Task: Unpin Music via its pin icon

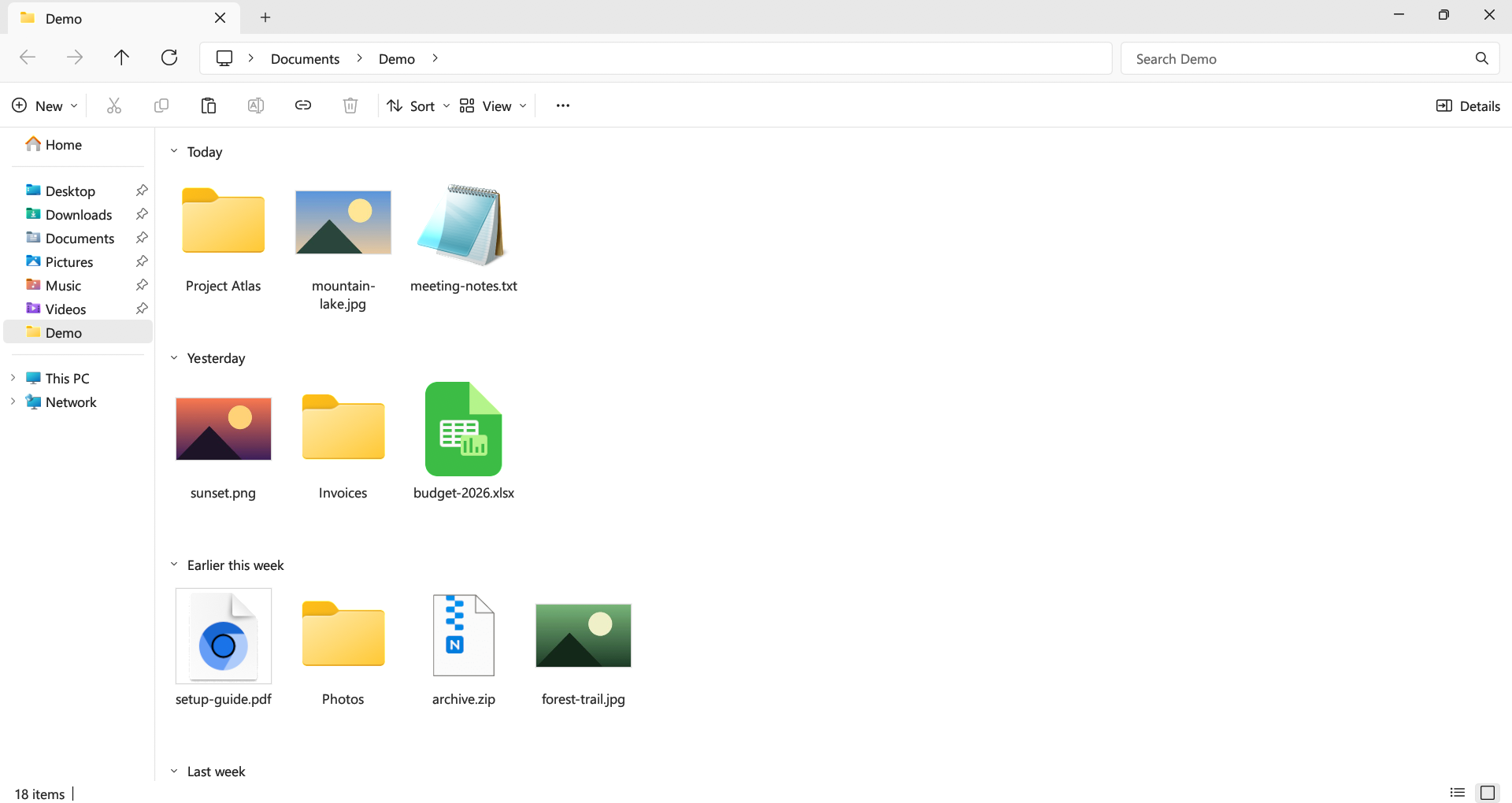Action: click(x=142, y=285)
